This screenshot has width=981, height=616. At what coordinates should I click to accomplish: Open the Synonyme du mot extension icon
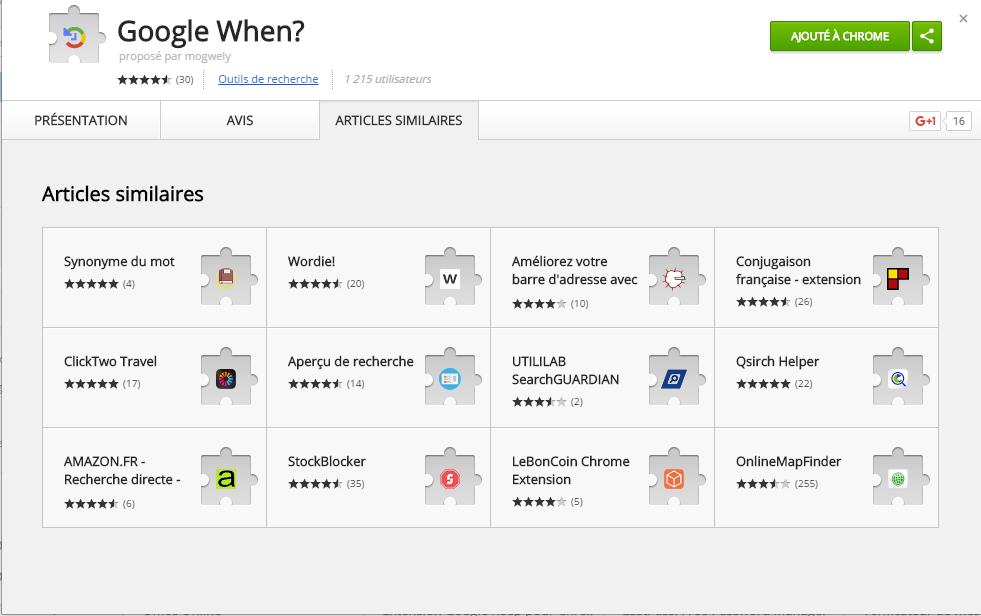(x=226, y=278)
